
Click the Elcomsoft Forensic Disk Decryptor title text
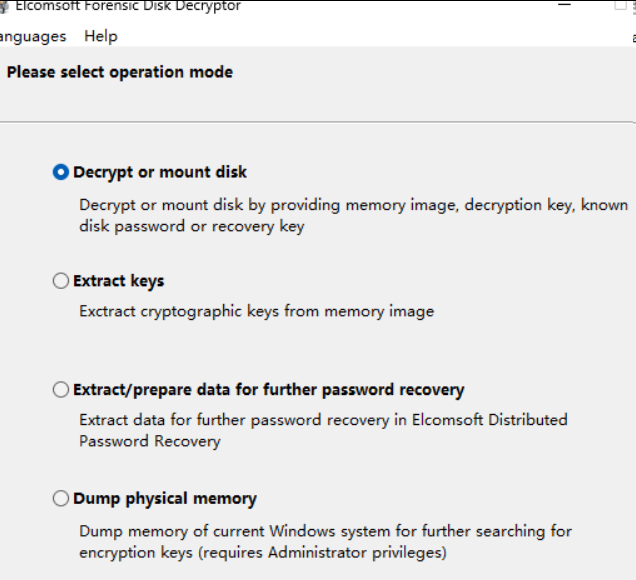128,6
